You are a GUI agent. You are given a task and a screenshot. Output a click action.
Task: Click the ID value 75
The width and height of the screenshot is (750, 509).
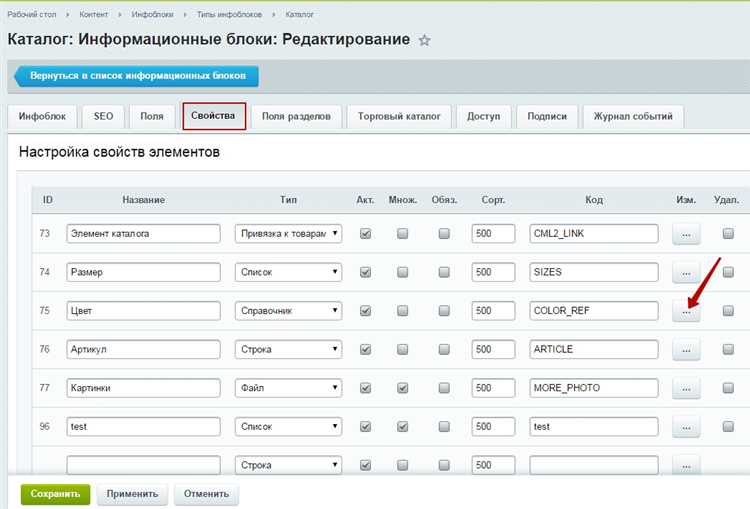point(44,311)
